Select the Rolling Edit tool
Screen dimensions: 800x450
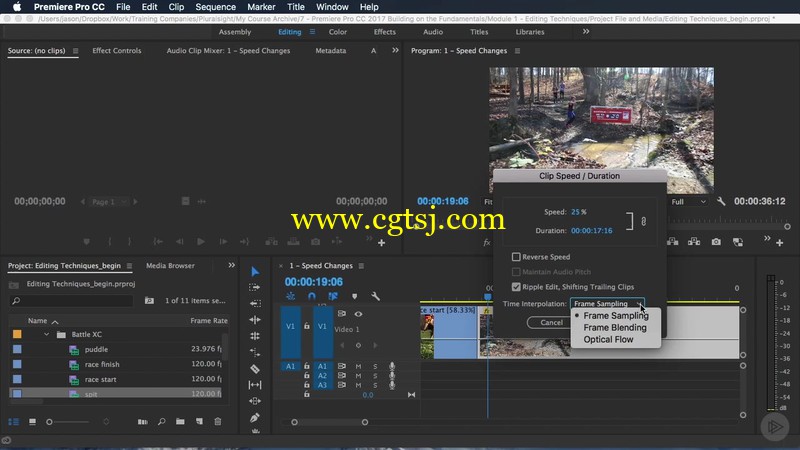tap(255, 336)
